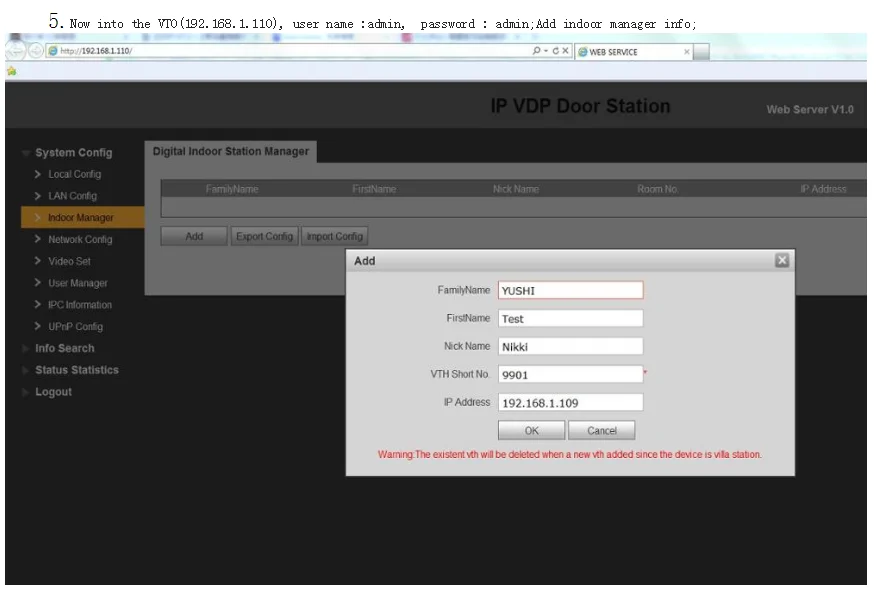This screenshot has height=603, width=876.
Task: Click the Nick Name field containing Nikki
Action: pos(570,346)
